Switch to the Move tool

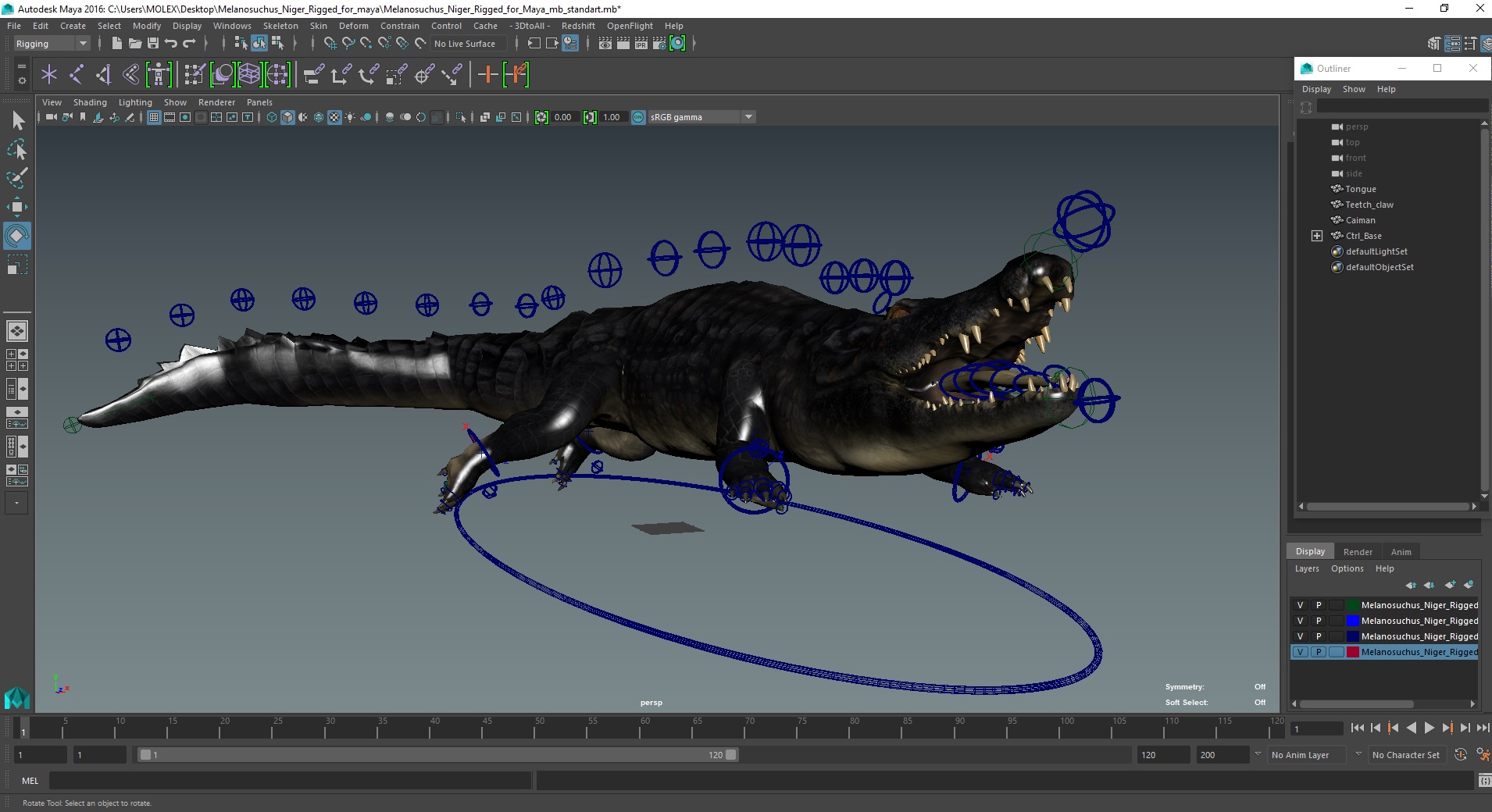click(17, 207)
